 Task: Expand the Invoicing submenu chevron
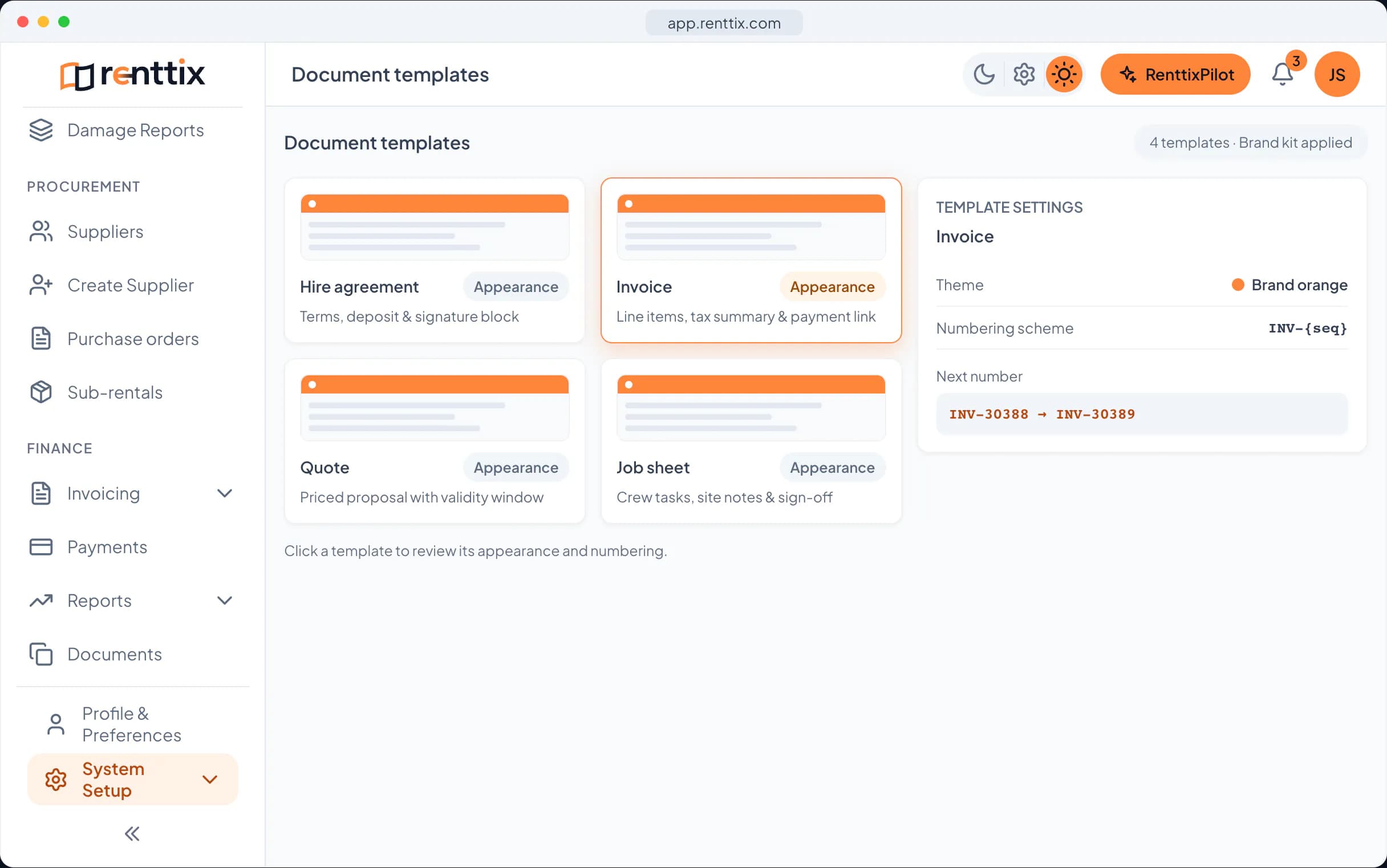[225, 494]
